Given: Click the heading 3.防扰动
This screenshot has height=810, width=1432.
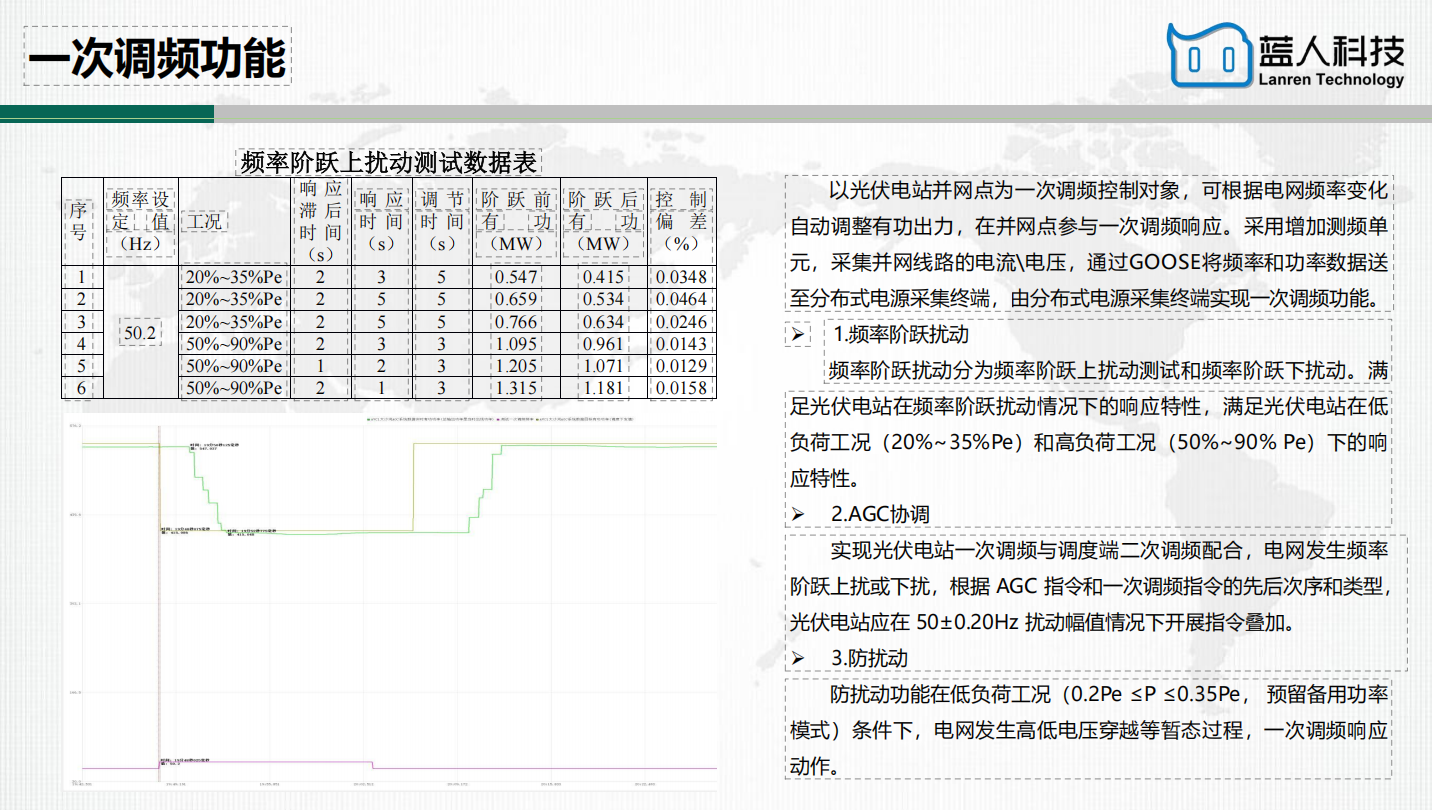Looking at the screenshot, I should (x=869, y=658).
